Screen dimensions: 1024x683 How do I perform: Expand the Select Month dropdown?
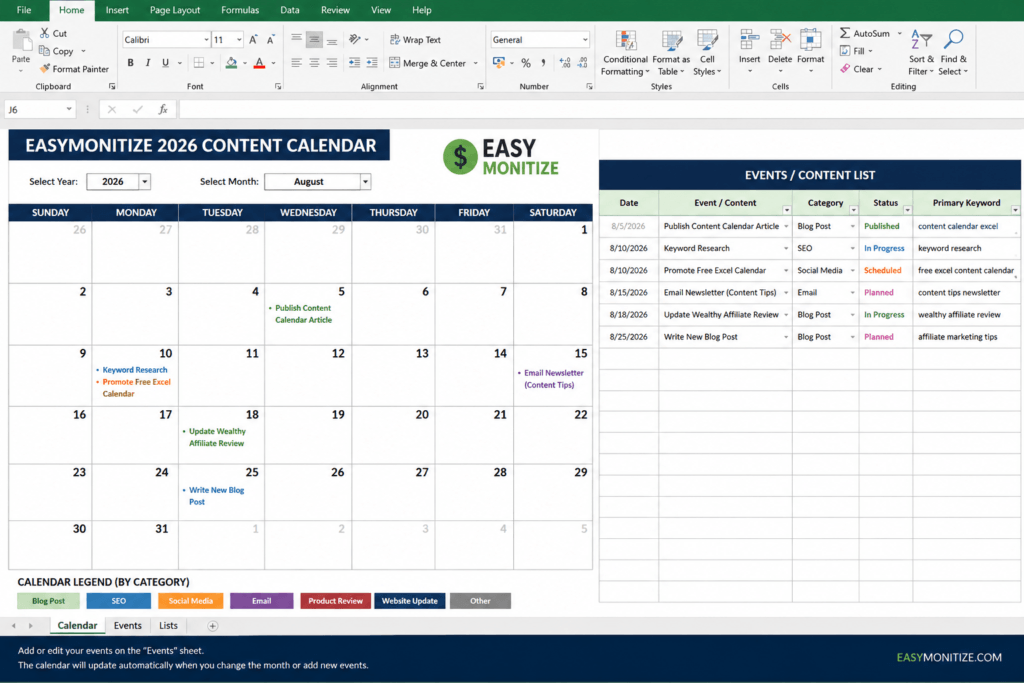(x=366, y=182)
